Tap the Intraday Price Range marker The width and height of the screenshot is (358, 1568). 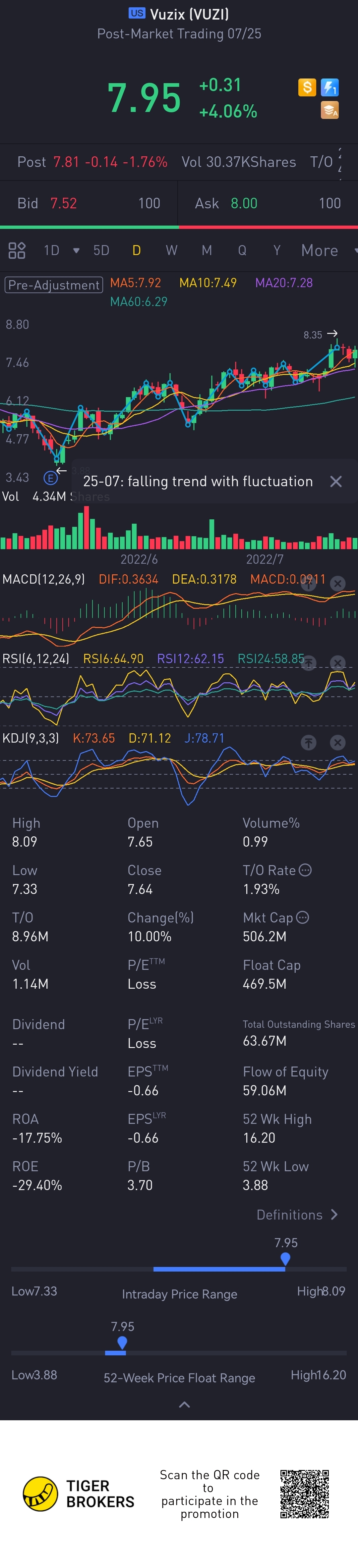click(285, 1259)
